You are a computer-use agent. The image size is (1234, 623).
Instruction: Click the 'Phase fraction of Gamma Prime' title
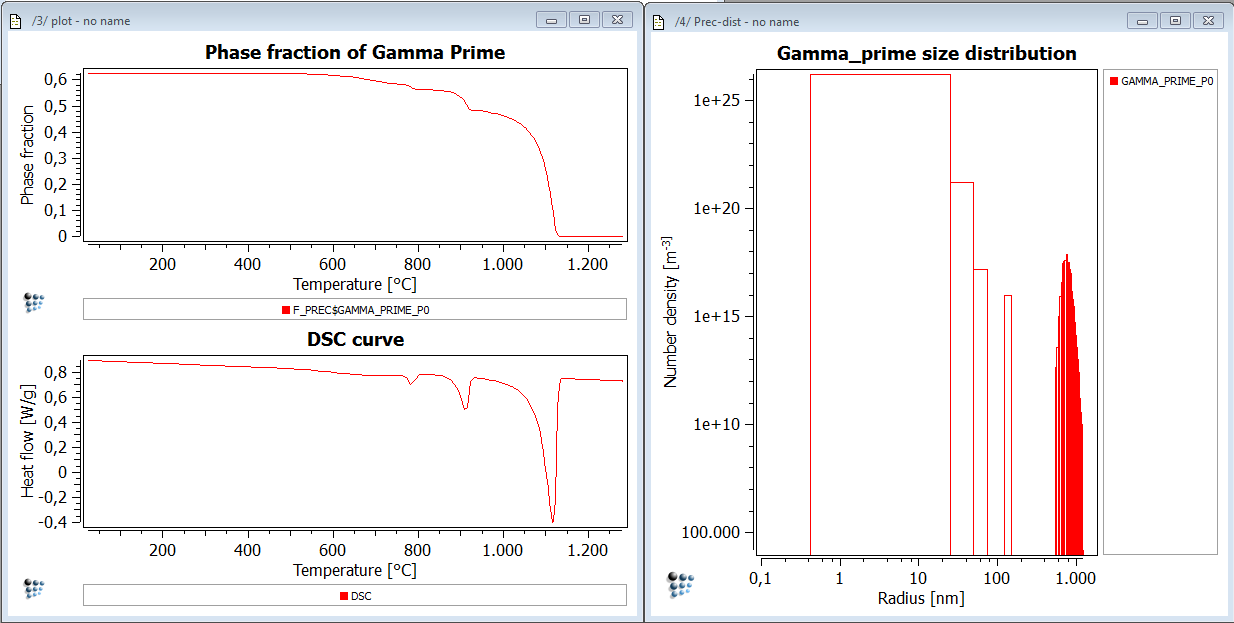[355, 53]
